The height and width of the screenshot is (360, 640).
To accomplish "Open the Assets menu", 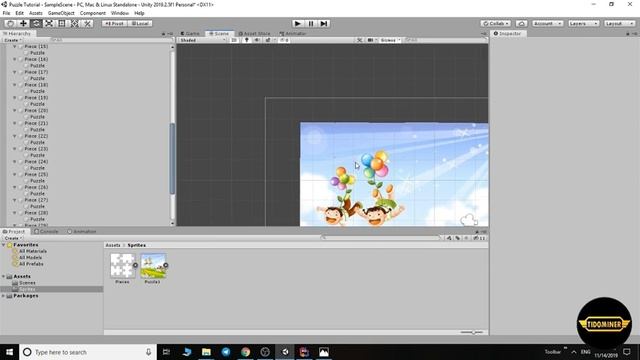I will point(36,13).
